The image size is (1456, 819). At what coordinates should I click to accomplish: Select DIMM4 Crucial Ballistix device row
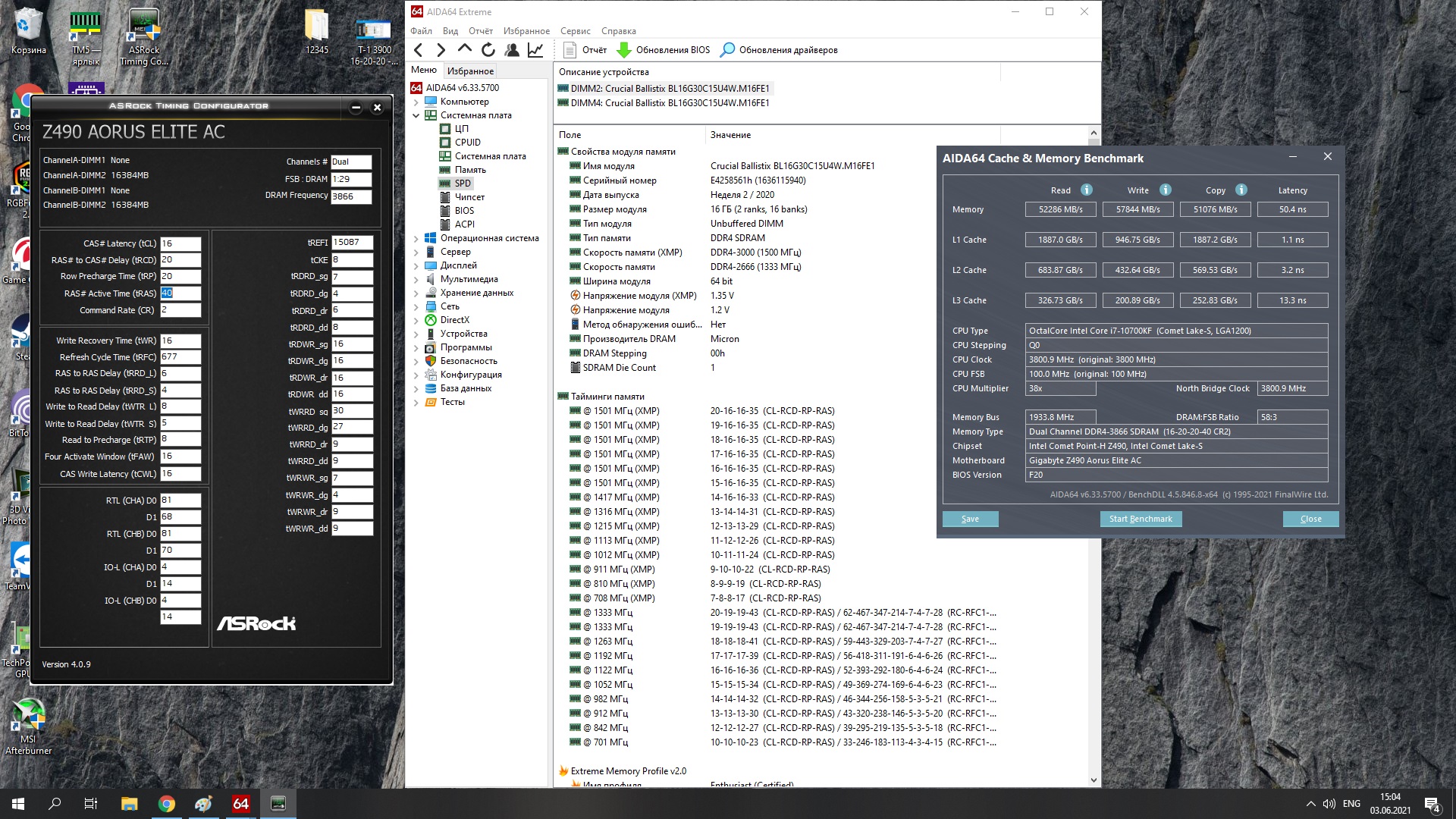(664, 103)
